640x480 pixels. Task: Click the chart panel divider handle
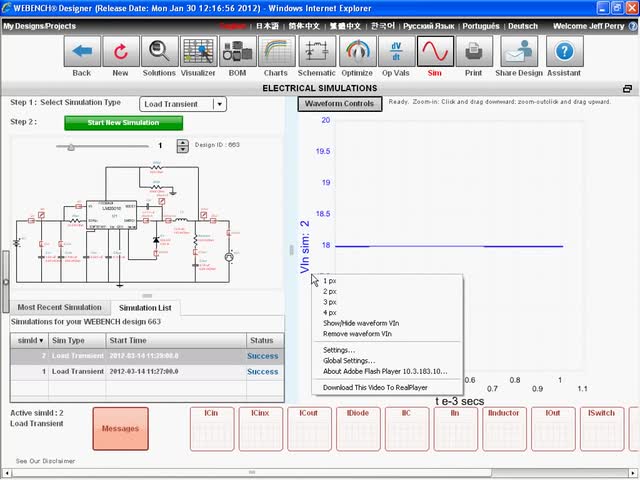tap(291, 250)
